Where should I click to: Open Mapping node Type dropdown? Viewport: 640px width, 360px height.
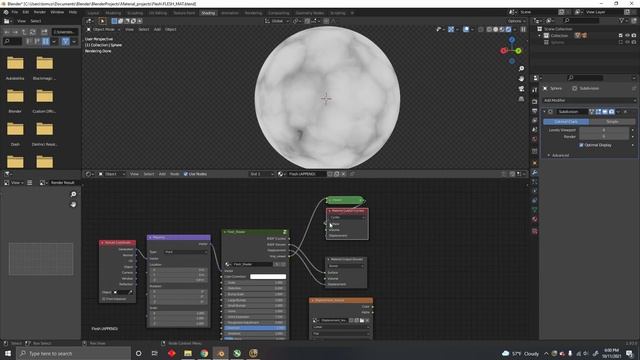tap(186, 252)
